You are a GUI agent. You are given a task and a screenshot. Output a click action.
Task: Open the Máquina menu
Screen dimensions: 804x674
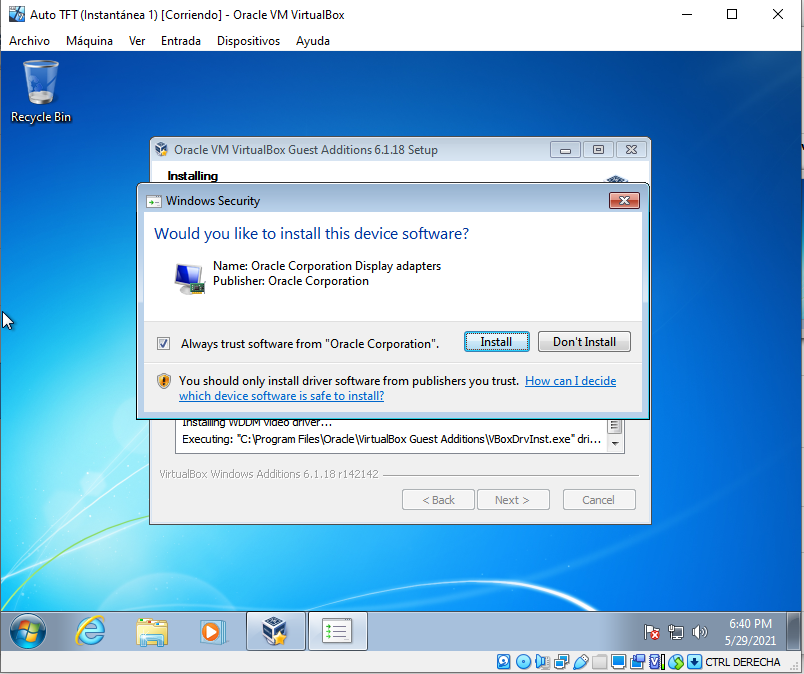(89, 41)
